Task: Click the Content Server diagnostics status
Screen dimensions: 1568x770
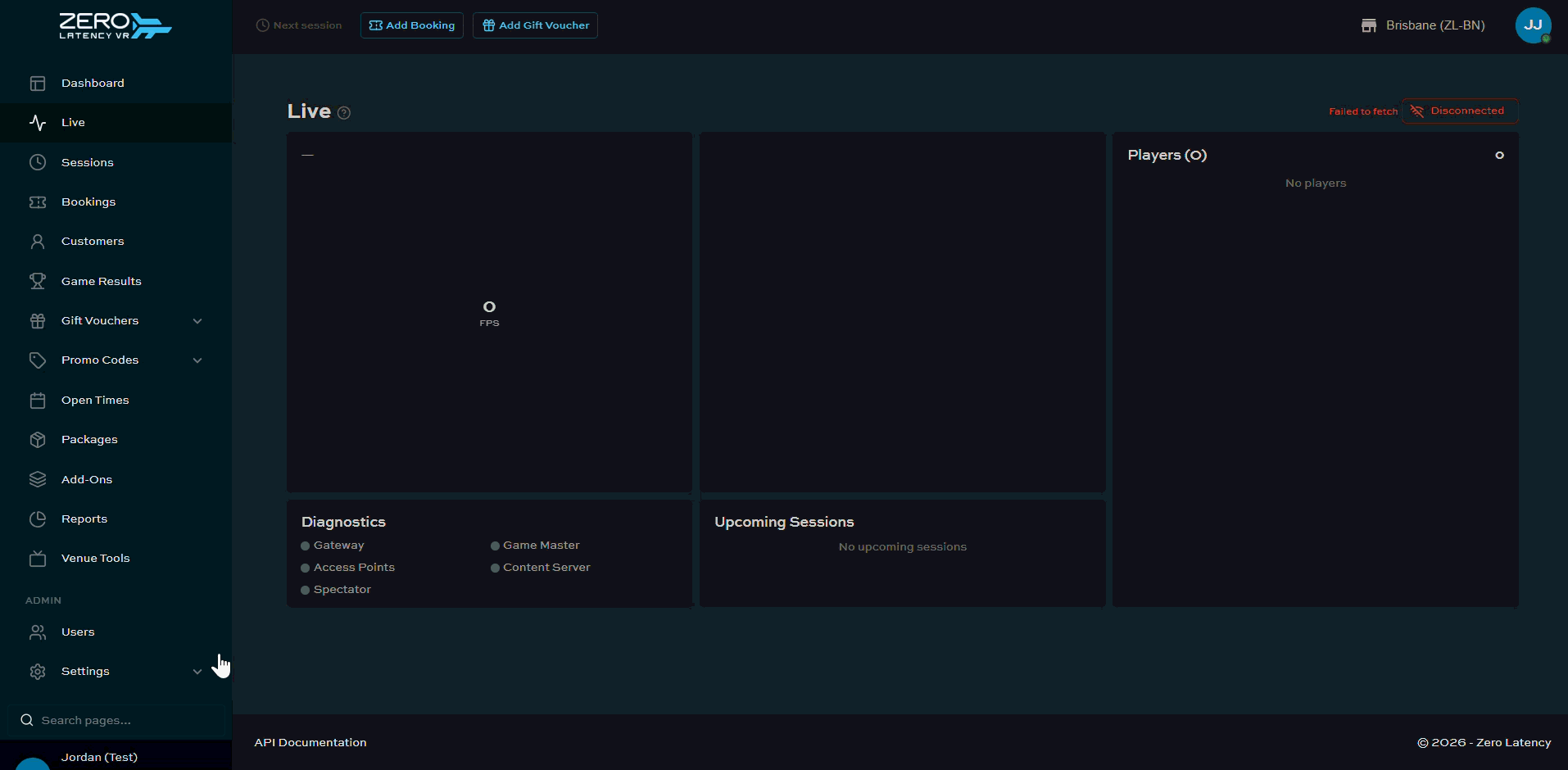Action: click(x=540, y=568)
